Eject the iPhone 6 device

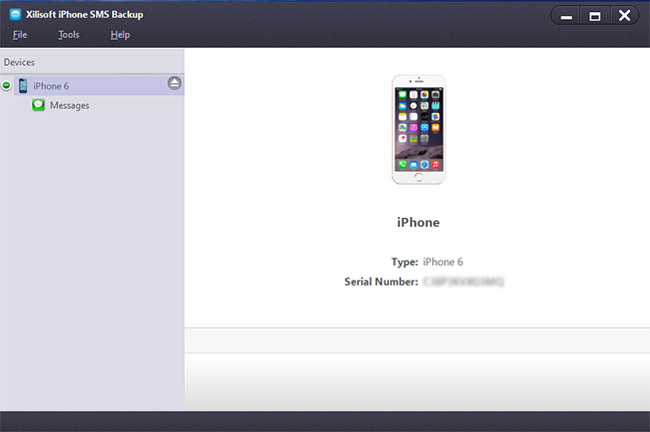(x=175, y=83)
